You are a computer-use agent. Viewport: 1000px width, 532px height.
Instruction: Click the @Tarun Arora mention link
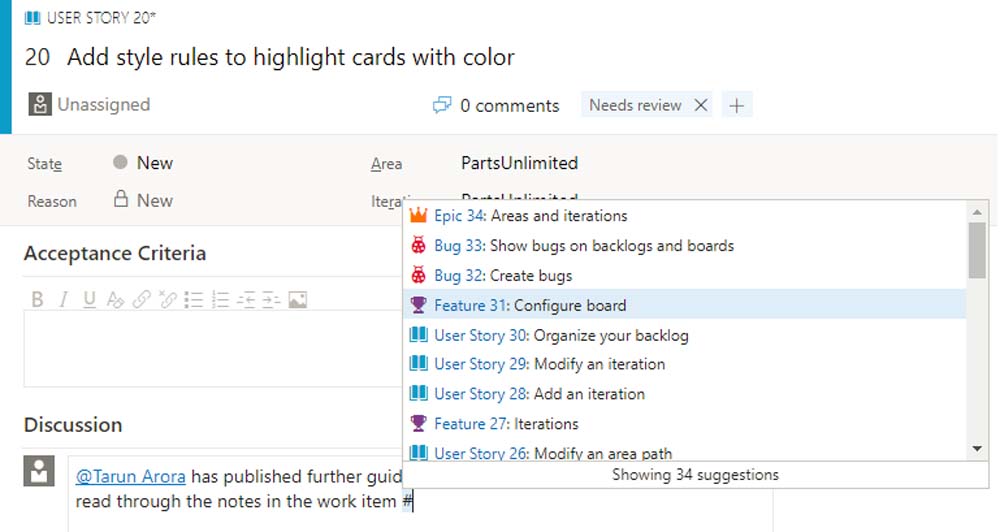pos(131,476)
